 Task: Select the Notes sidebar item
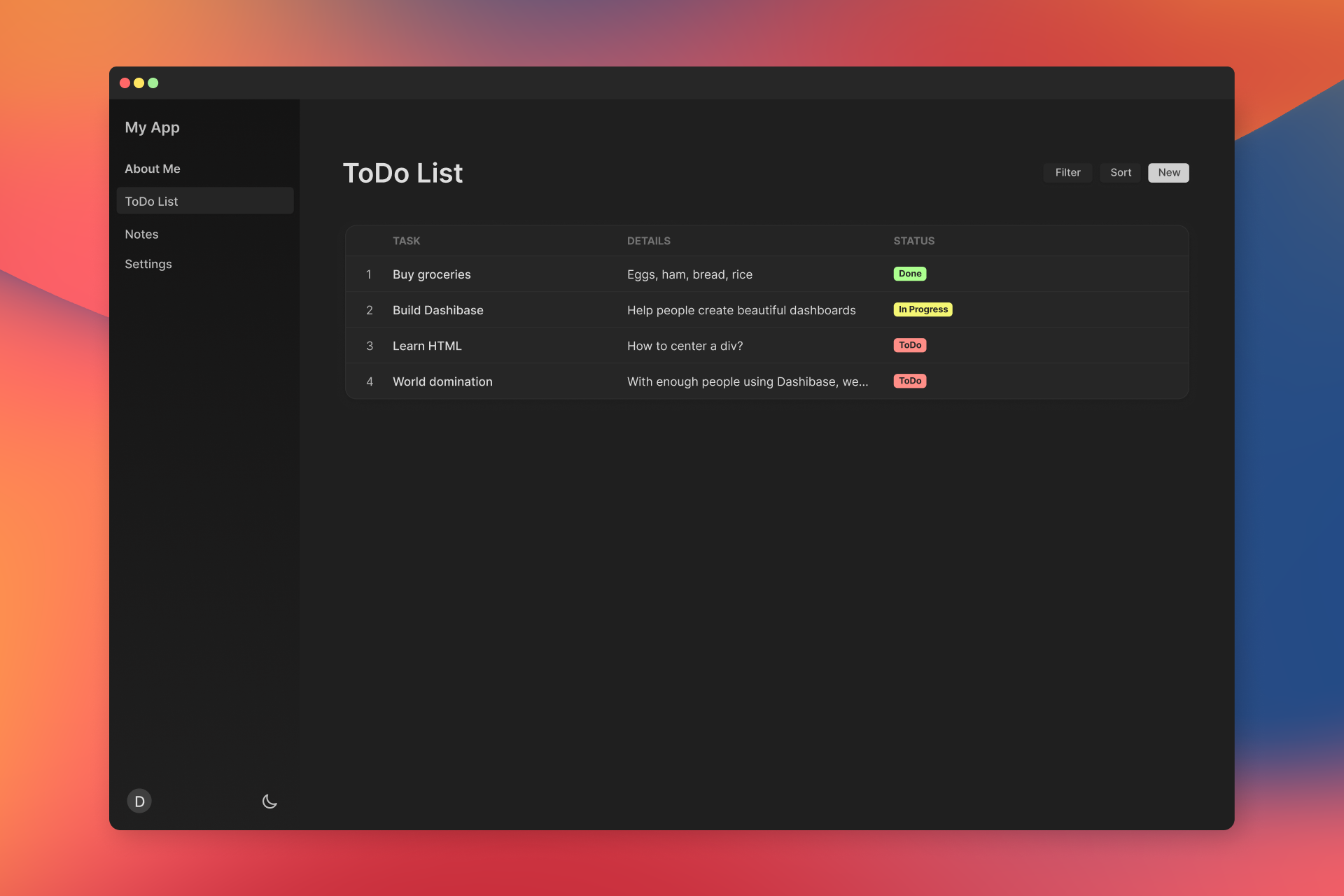tap(141, 232)
